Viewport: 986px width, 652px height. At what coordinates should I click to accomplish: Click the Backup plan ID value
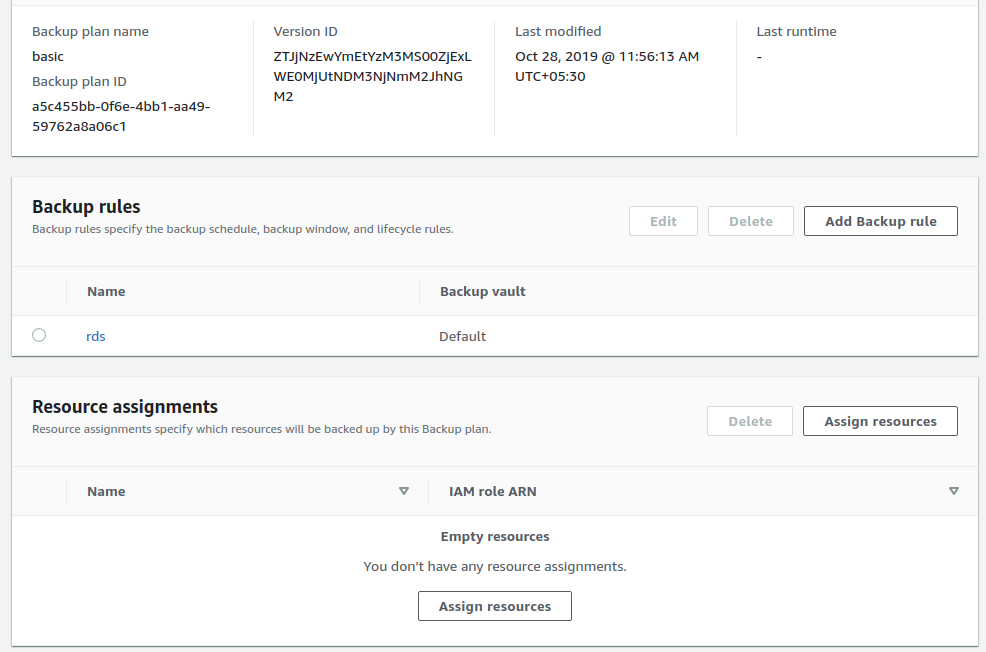pos(121,116)
